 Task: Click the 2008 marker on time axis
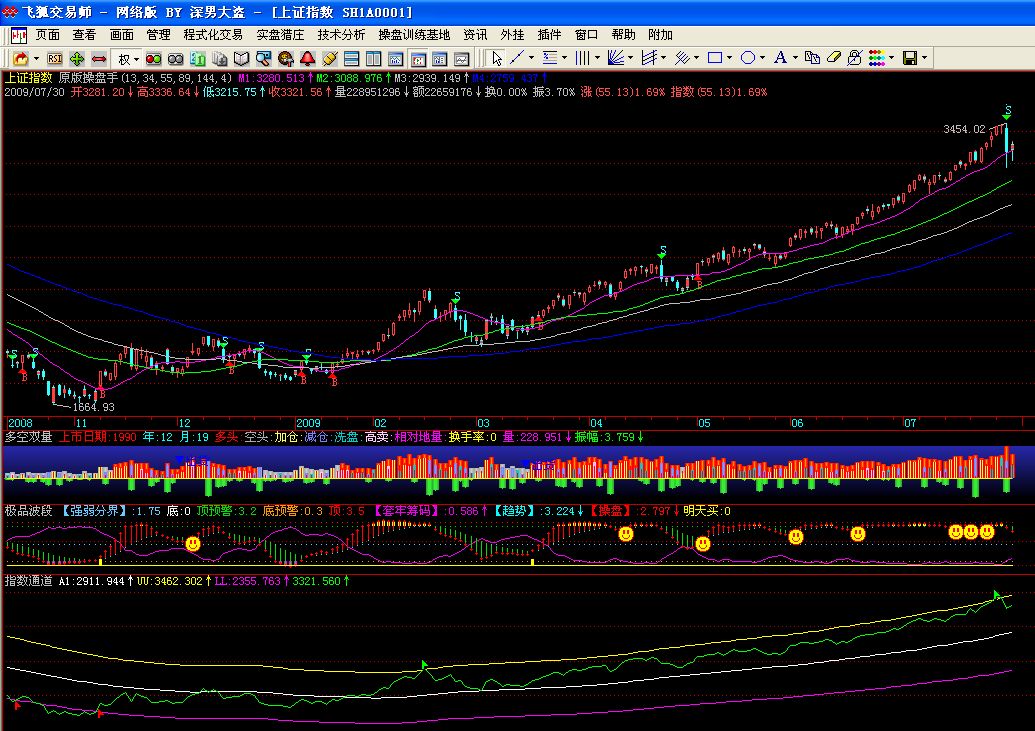(x=20, y=423)
